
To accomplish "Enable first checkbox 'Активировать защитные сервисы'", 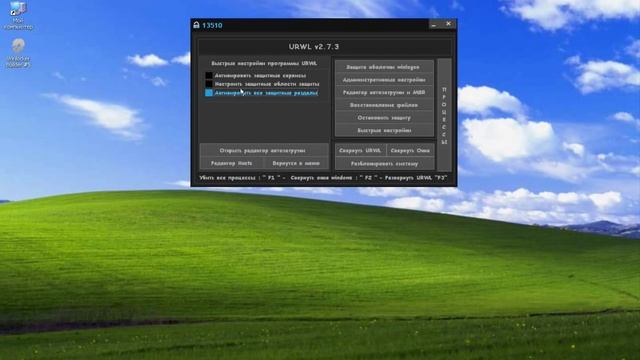I will tap(209, 76).
